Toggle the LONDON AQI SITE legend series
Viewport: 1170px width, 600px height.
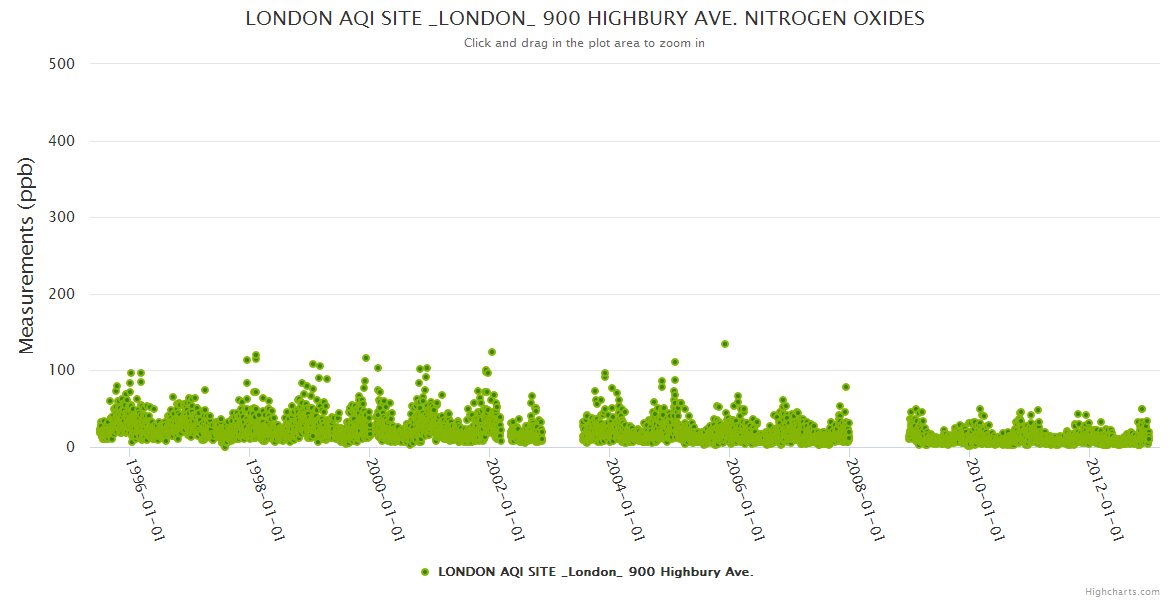[x=595, y=572]
